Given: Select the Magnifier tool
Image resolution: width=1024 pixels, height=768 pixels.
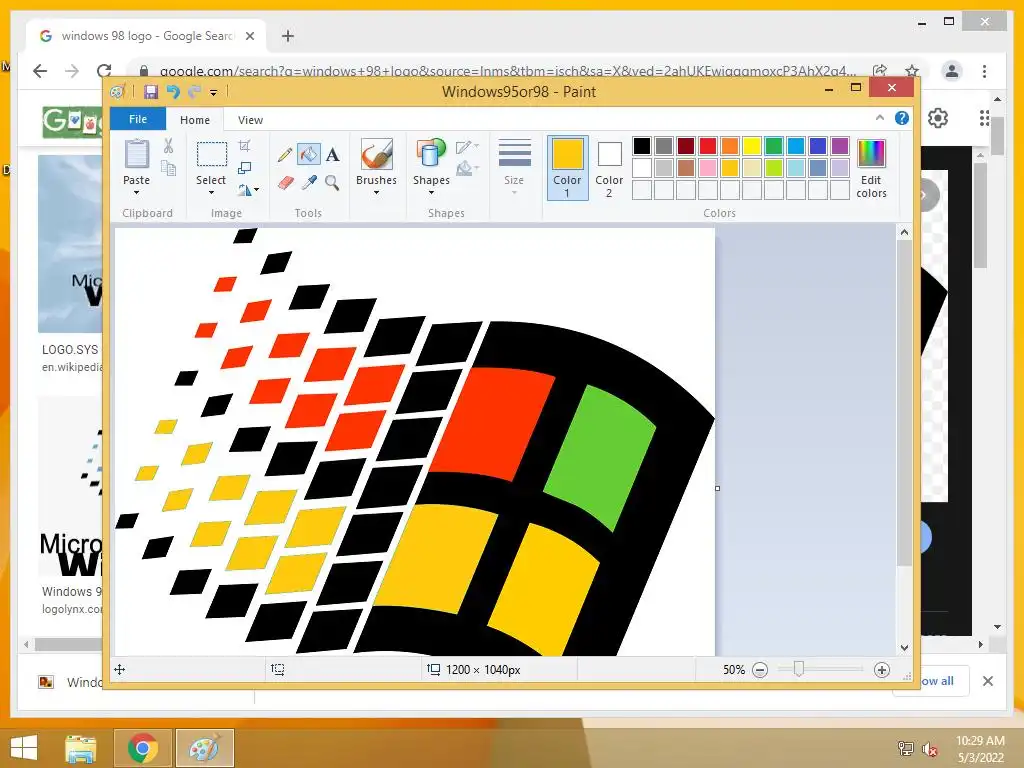Looking at the screenshot, I should pyautogui.click(x=332, y=183).
